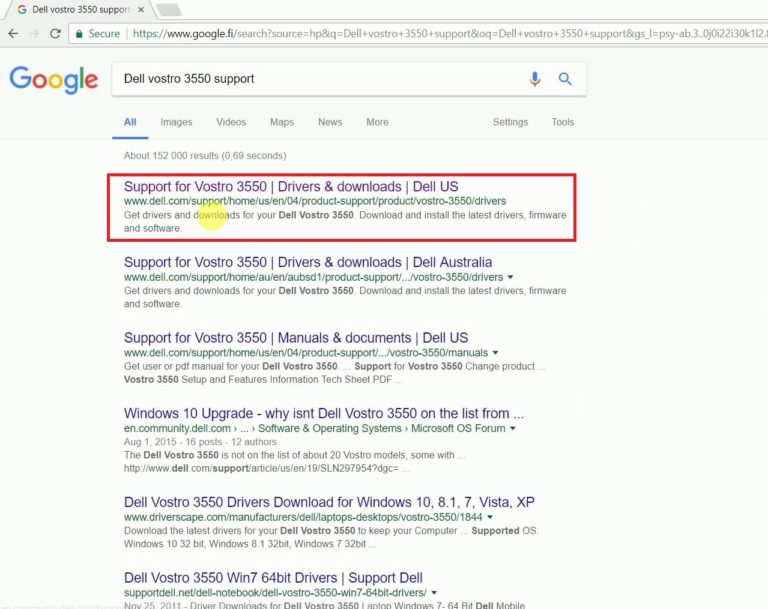
Task: Open the More search categories menu
Action: click(377, 122)
